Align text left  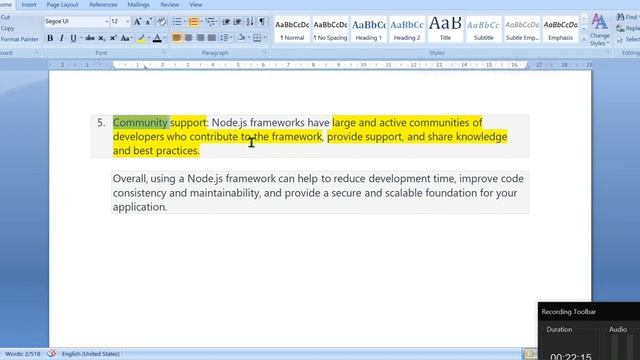point(177,38)
